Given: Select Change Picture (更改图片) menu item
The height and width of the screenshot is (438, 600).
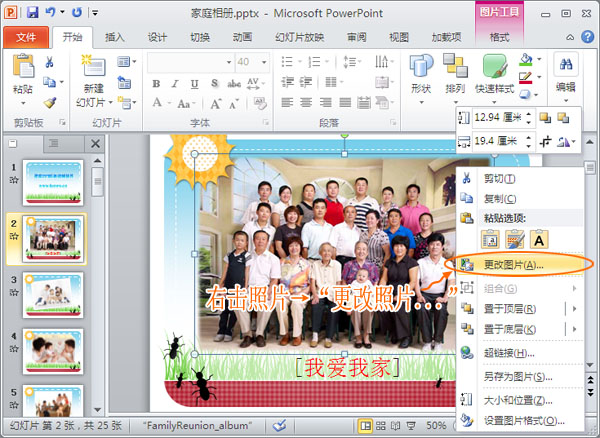Looking at the screenshot, I should click(x=521, y=264).
